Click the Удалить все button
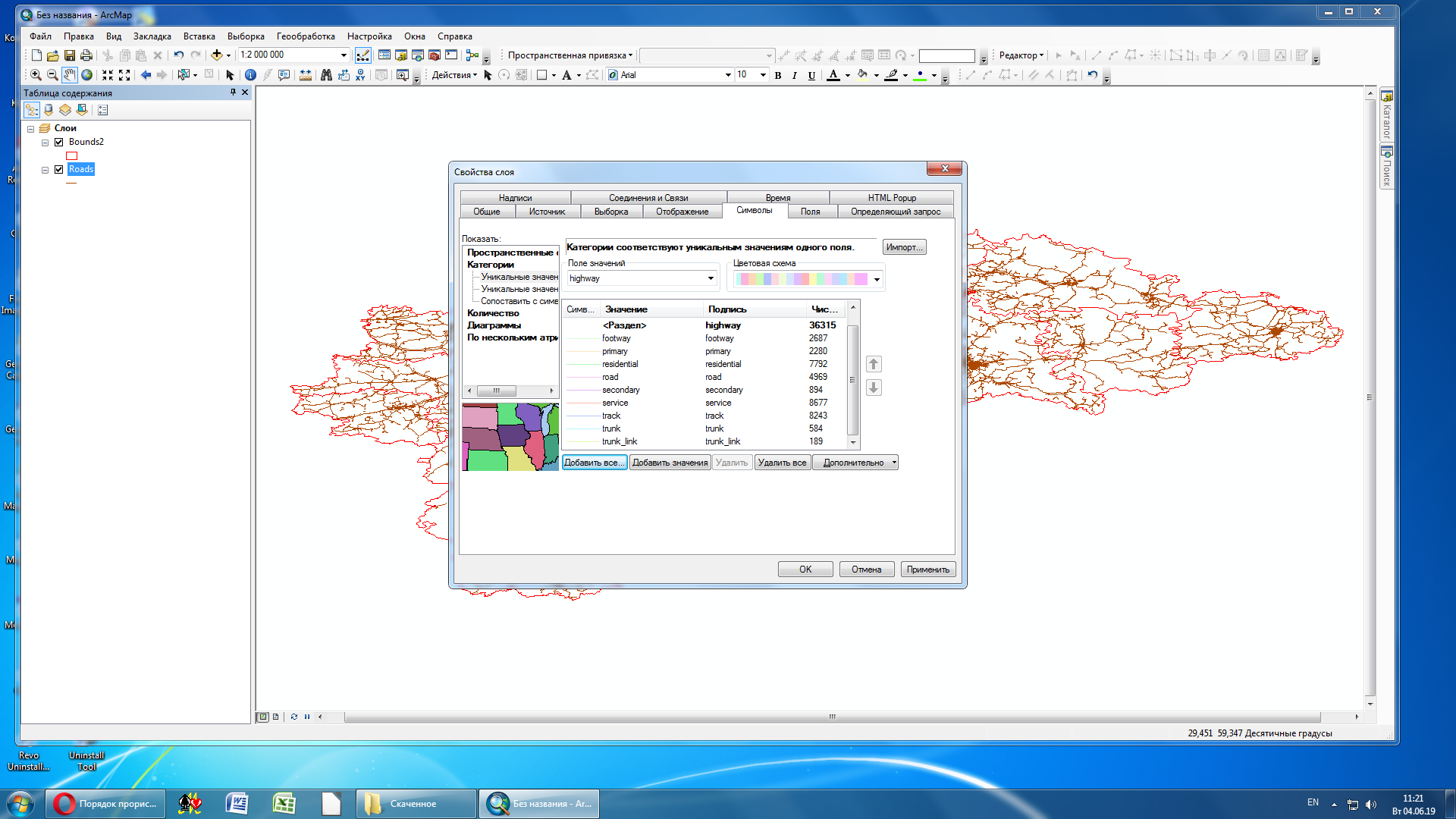 coord(782,463)
